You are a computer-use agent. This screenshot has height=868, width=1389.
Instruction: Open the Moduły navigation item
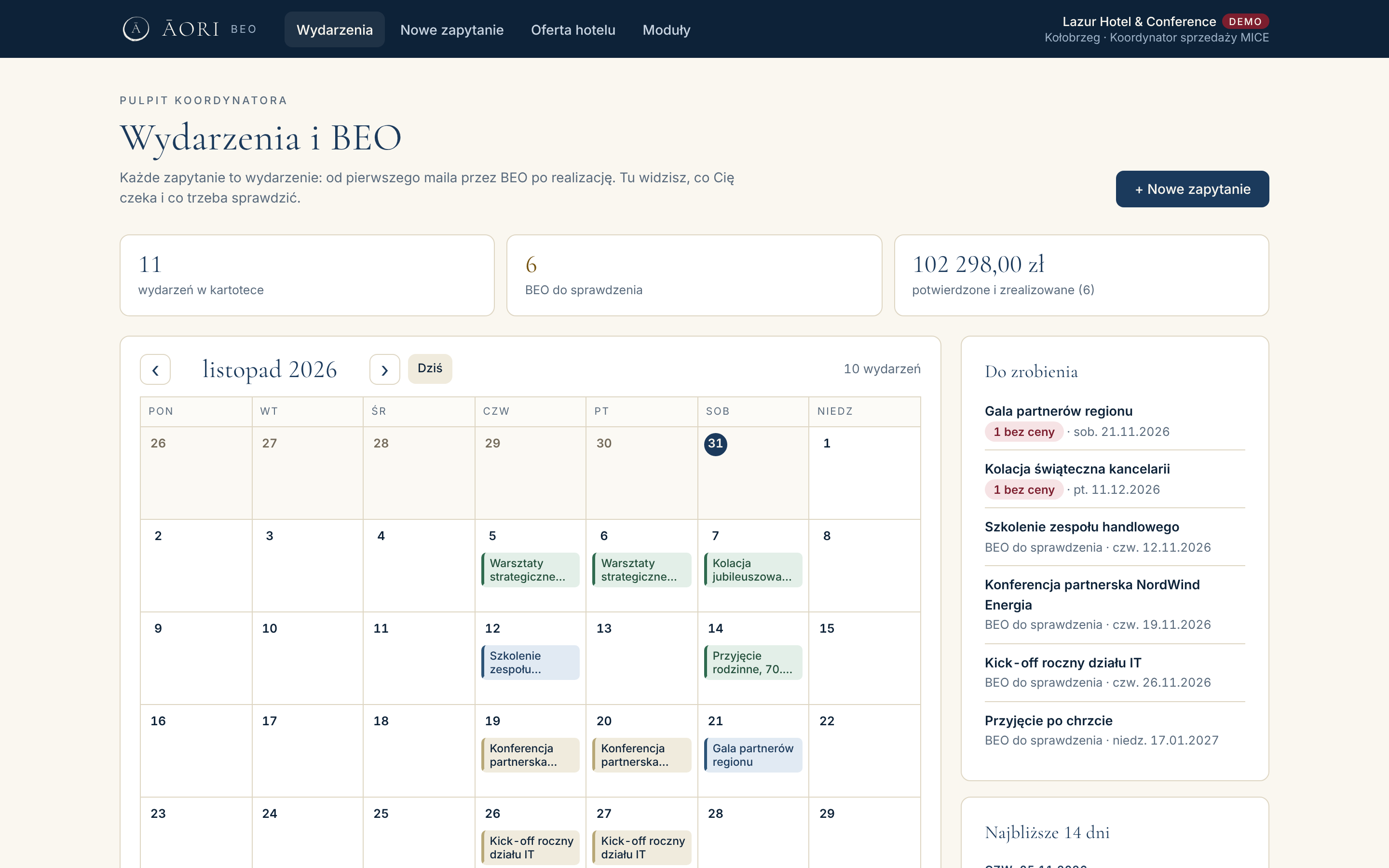[667, 30]
